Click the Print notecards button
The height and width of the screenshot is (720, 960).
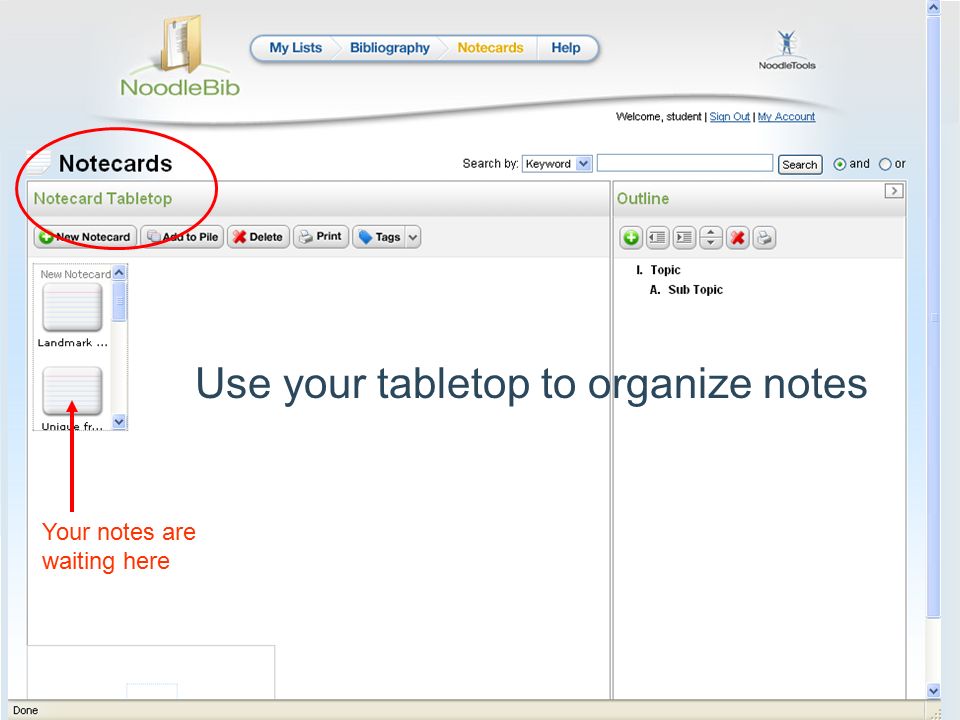[321, 236]
